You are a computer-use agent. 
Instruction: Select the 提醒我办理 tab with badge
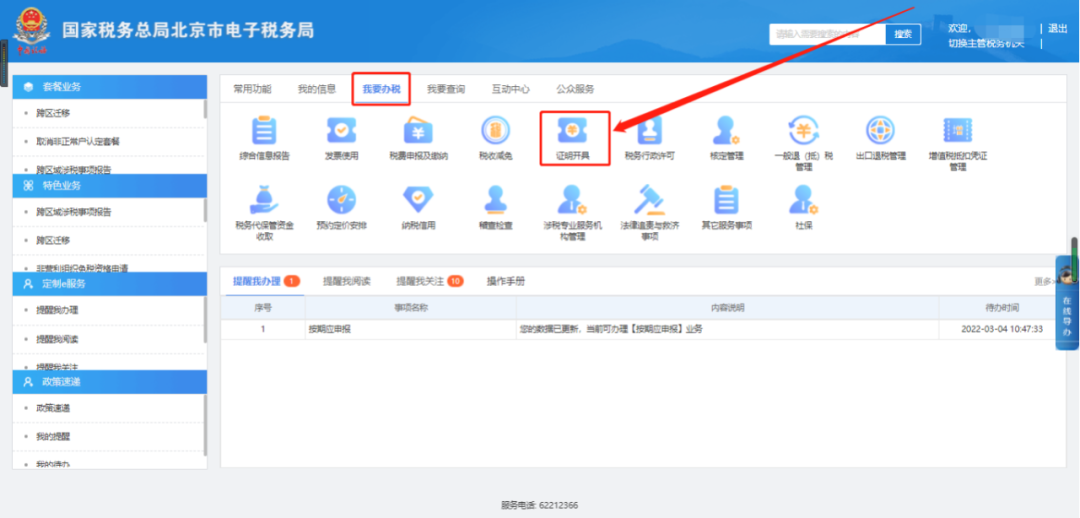click(266, 281)
